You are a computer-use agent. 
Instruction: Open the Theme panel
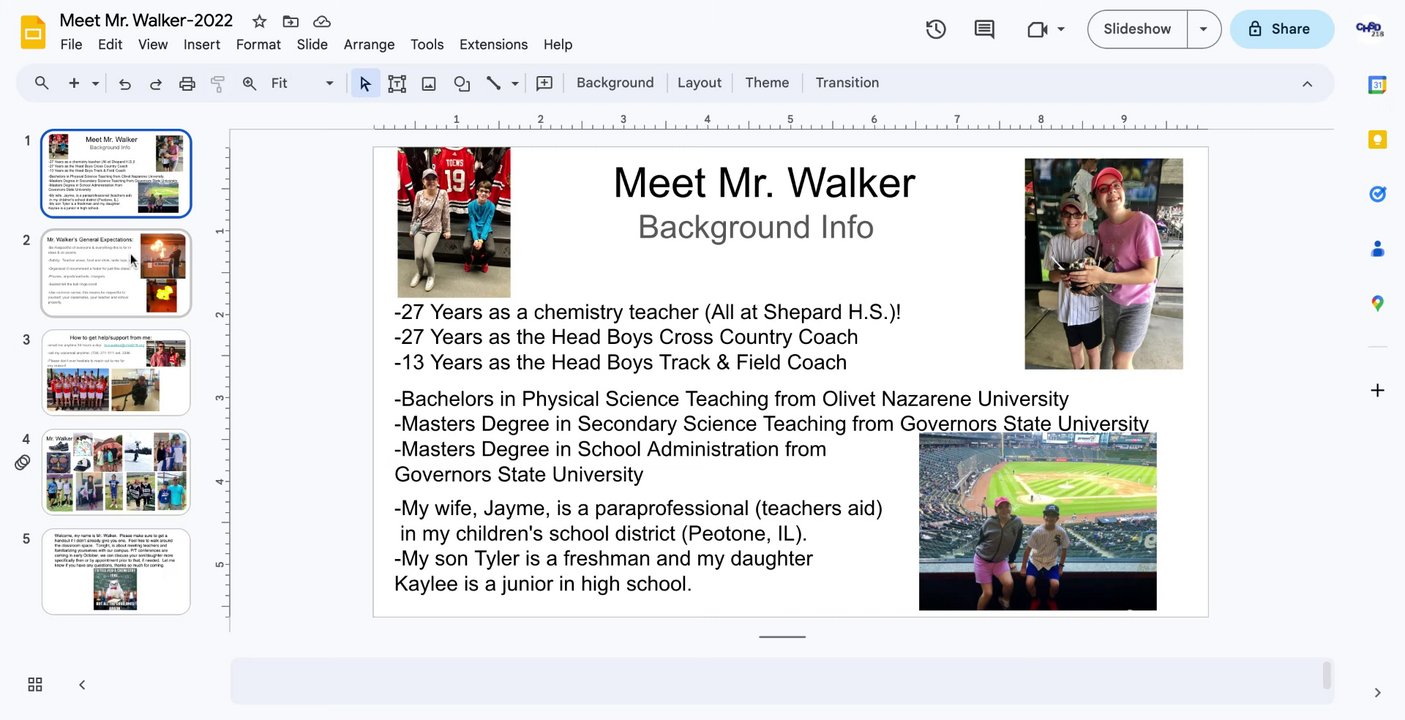pos(767,83)
